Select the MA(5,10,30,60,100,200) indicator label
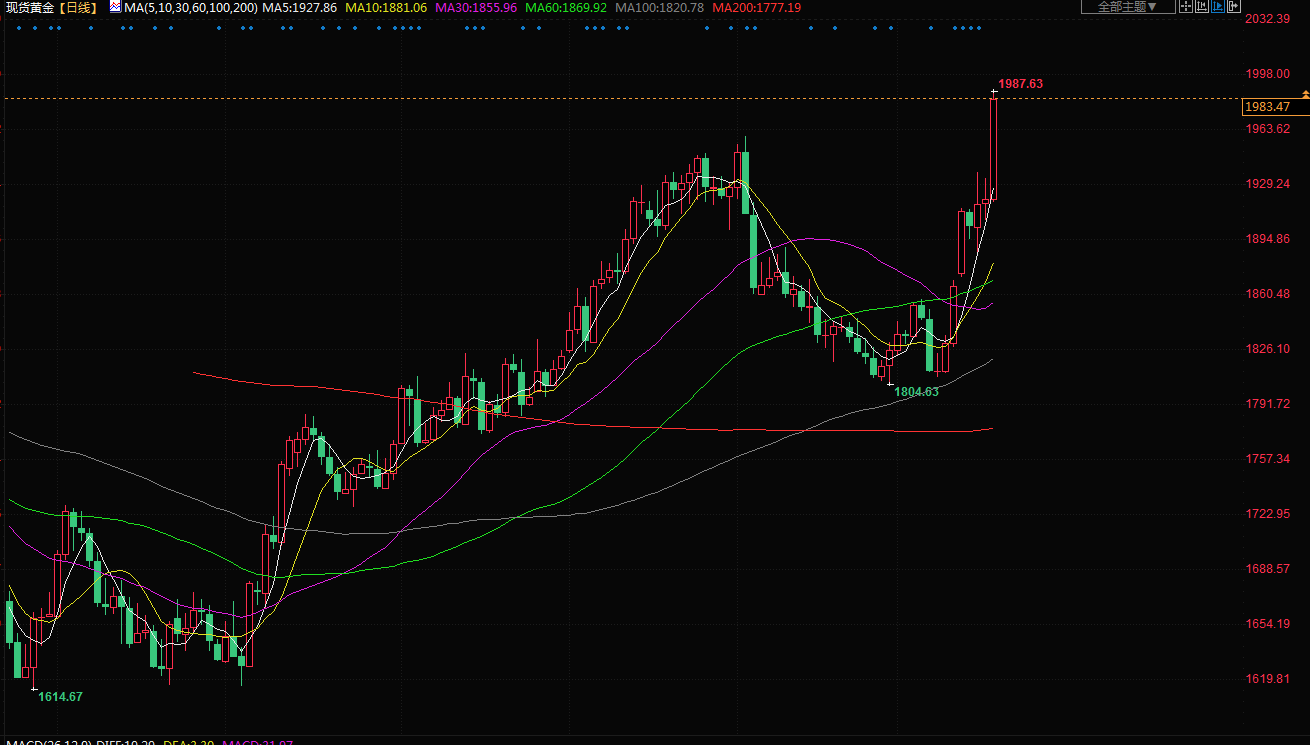 point(190,8)
